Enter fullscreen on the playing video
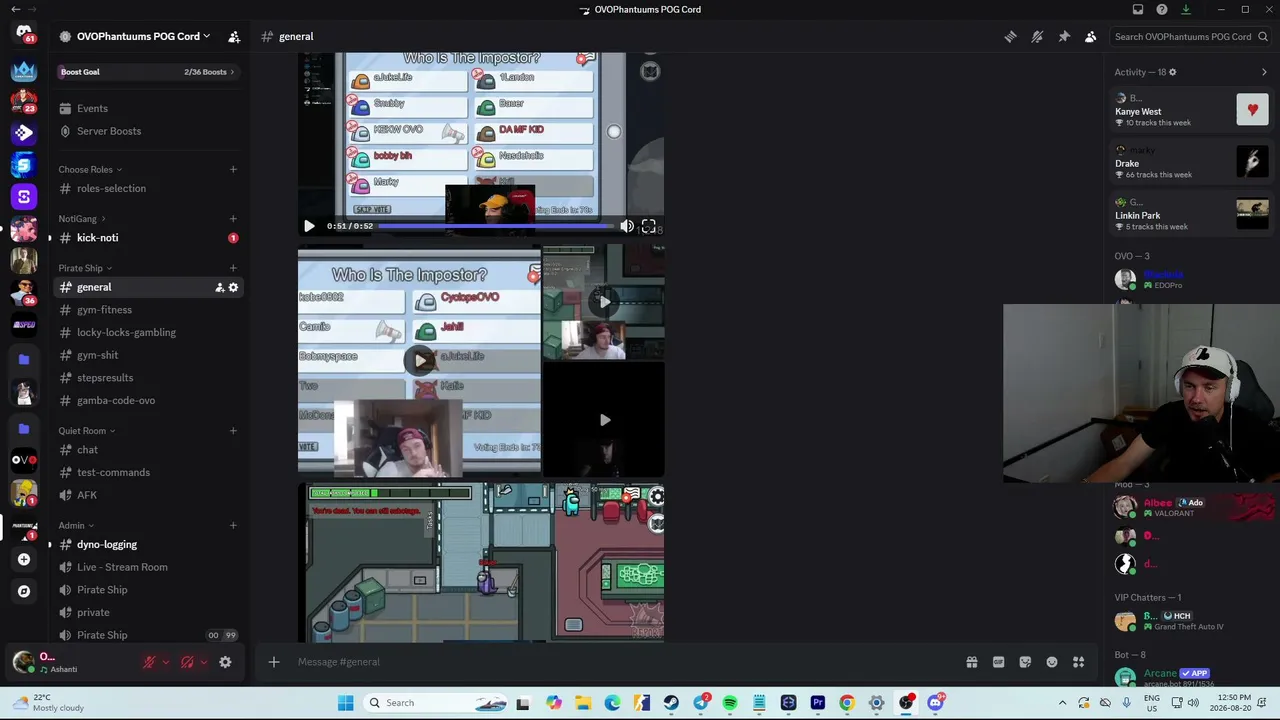Image resolution: width=1280 pixels, height=720 pixels. click(x=648, y=226)
